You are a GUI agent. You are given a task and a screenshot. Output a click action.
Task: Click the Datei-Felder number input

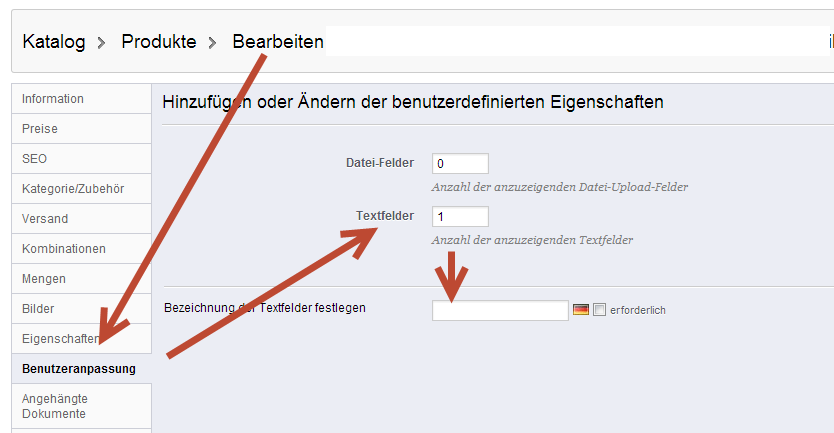coord(460,163)
